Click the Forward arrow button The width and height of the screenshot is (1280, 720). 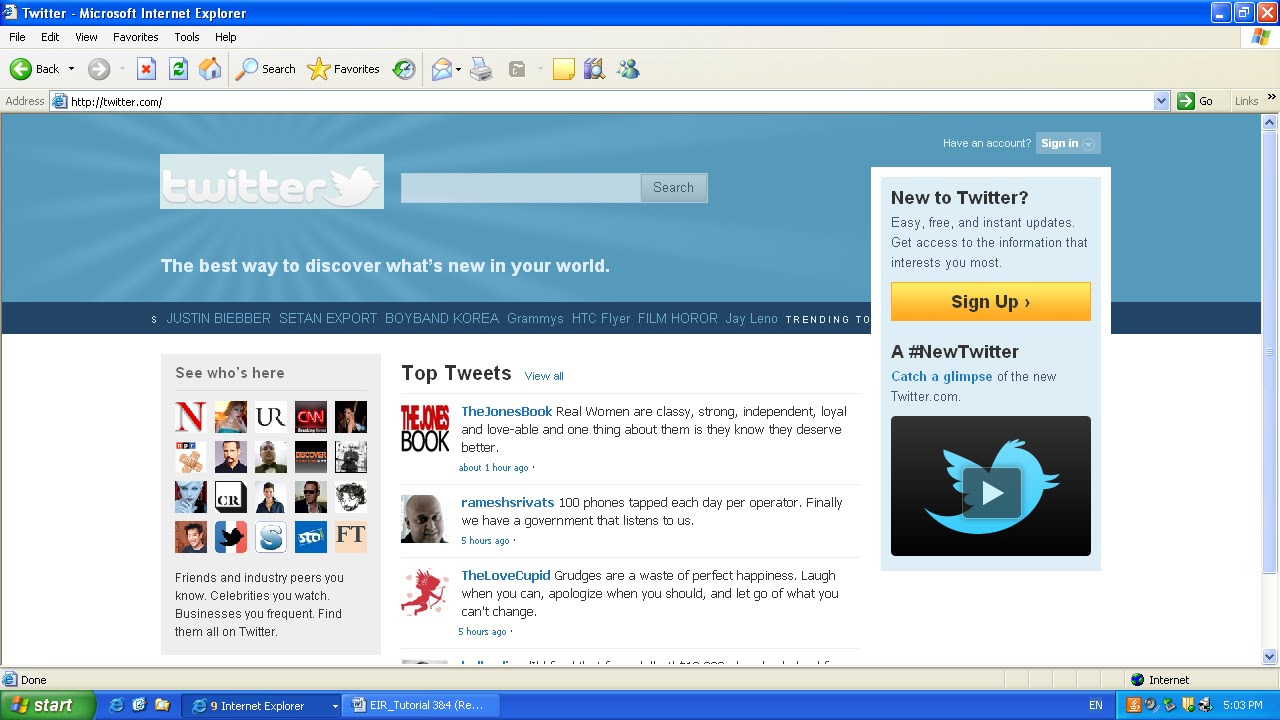tap(98, 69)
